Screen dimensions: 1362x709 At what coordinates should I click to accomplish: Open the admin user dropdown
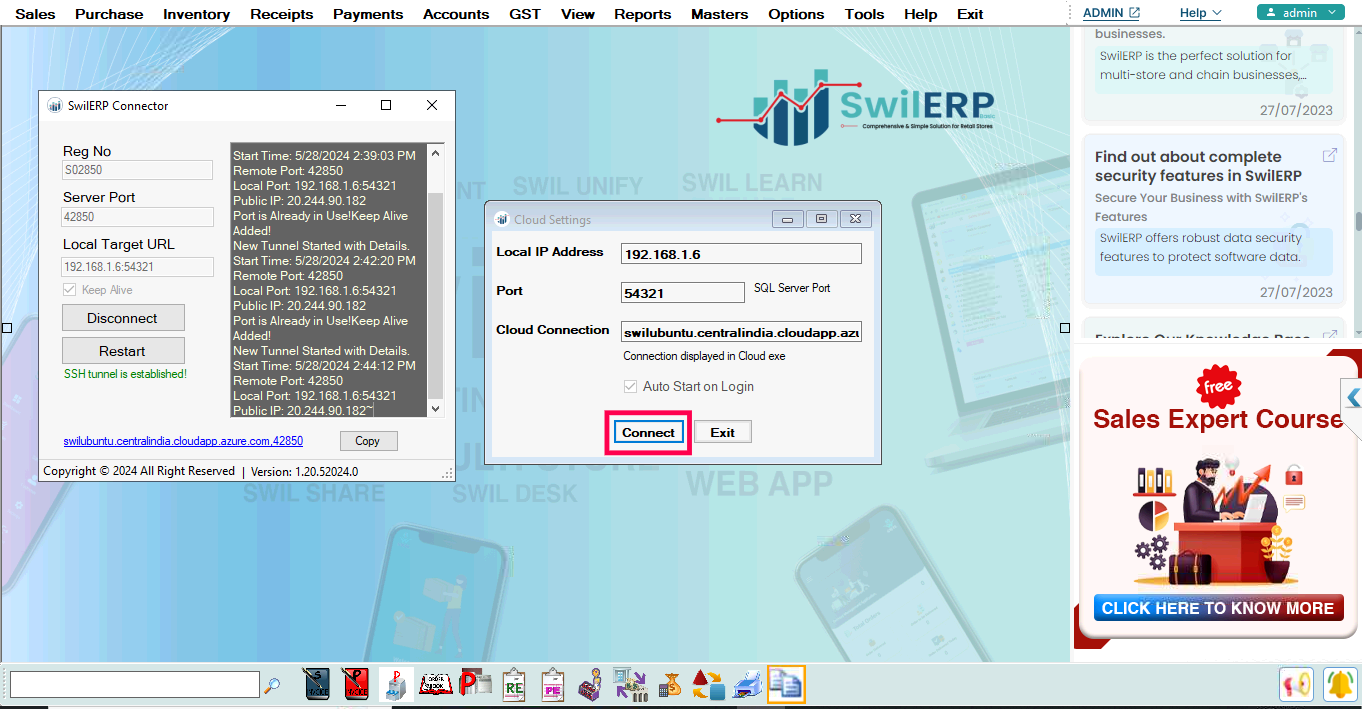tap(1300, 13)
